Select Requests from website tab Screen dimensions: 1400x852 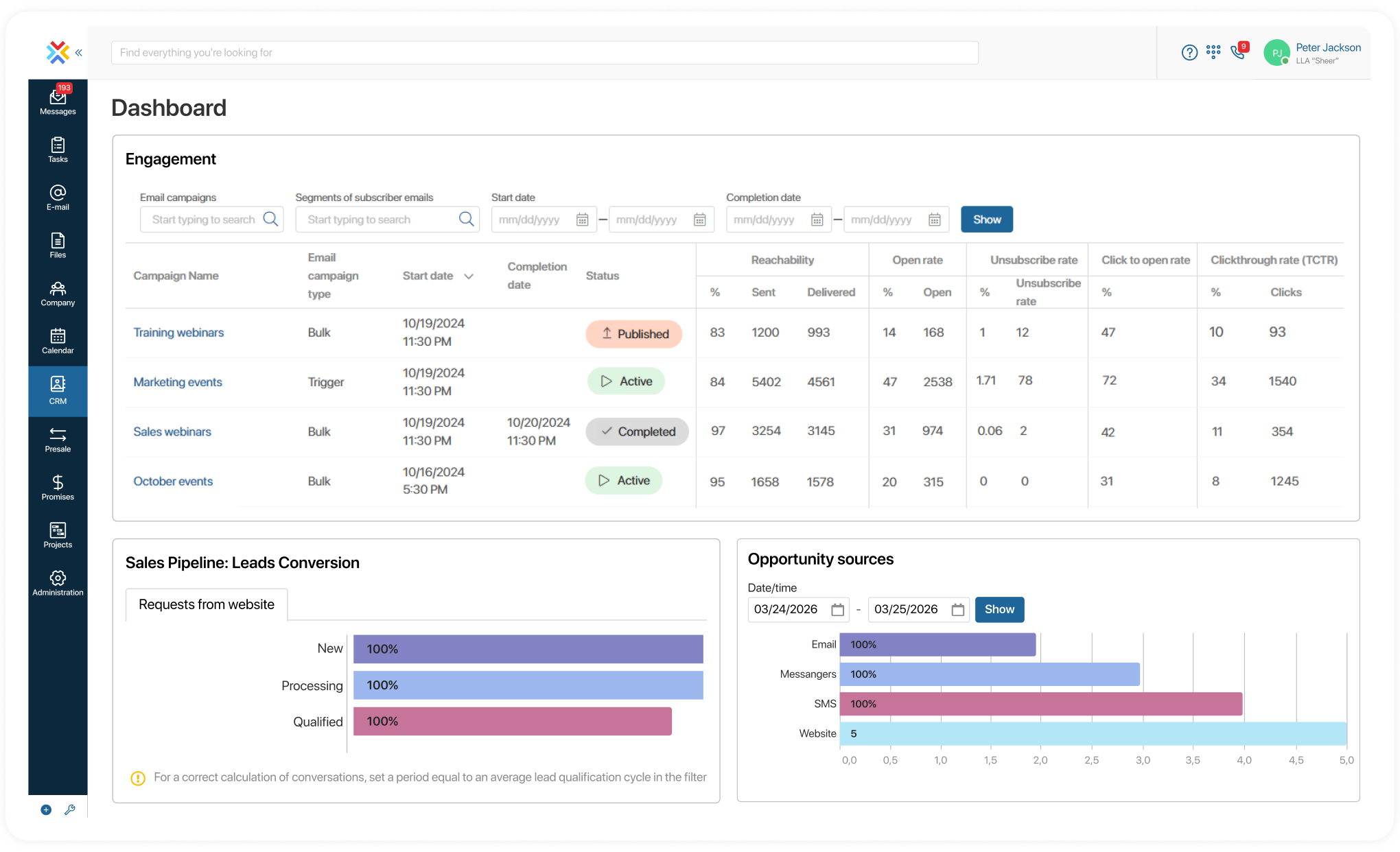[x=207, y=604]
